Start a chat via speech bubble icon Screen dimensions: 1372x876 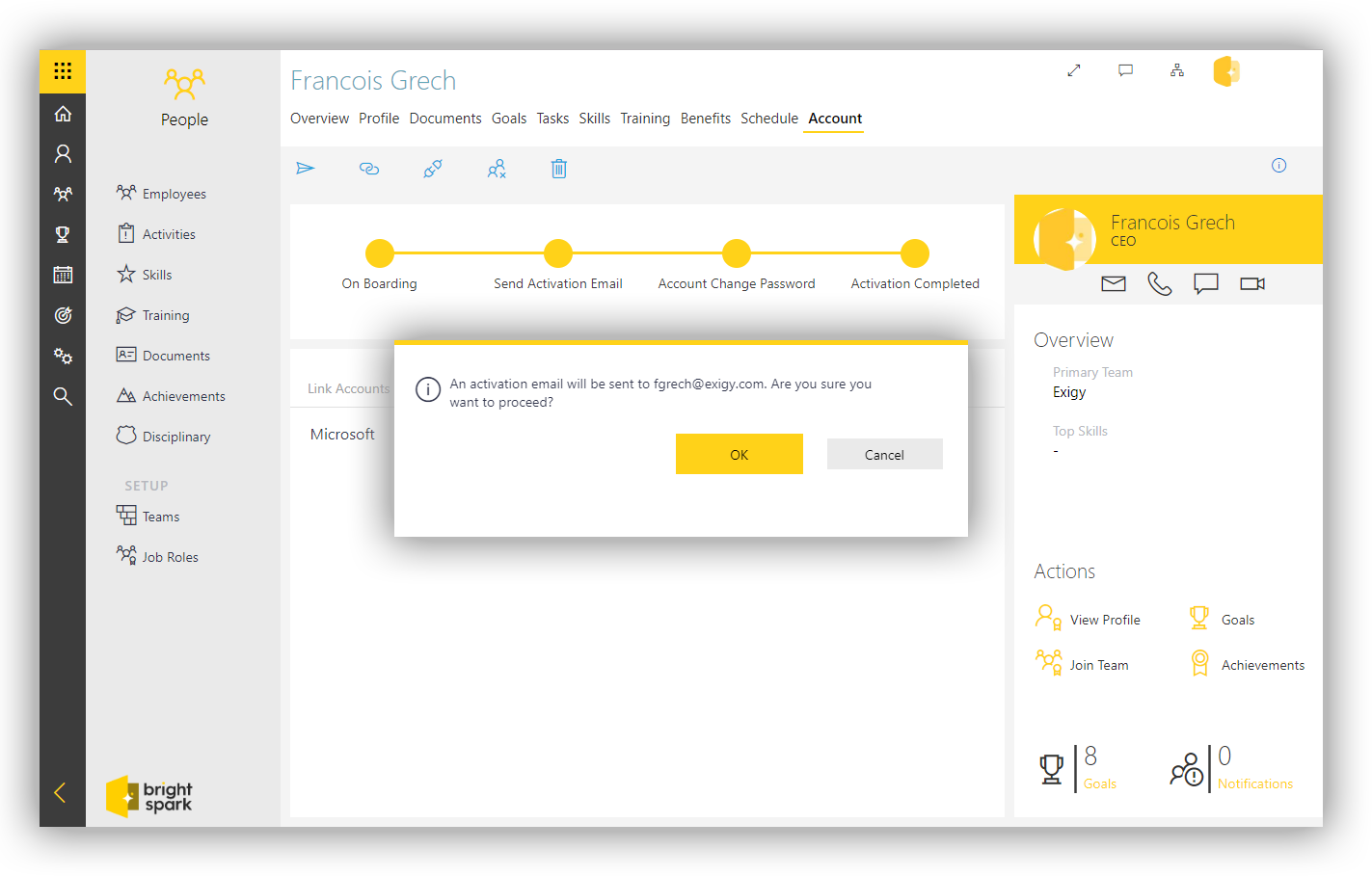(1206, 283)
